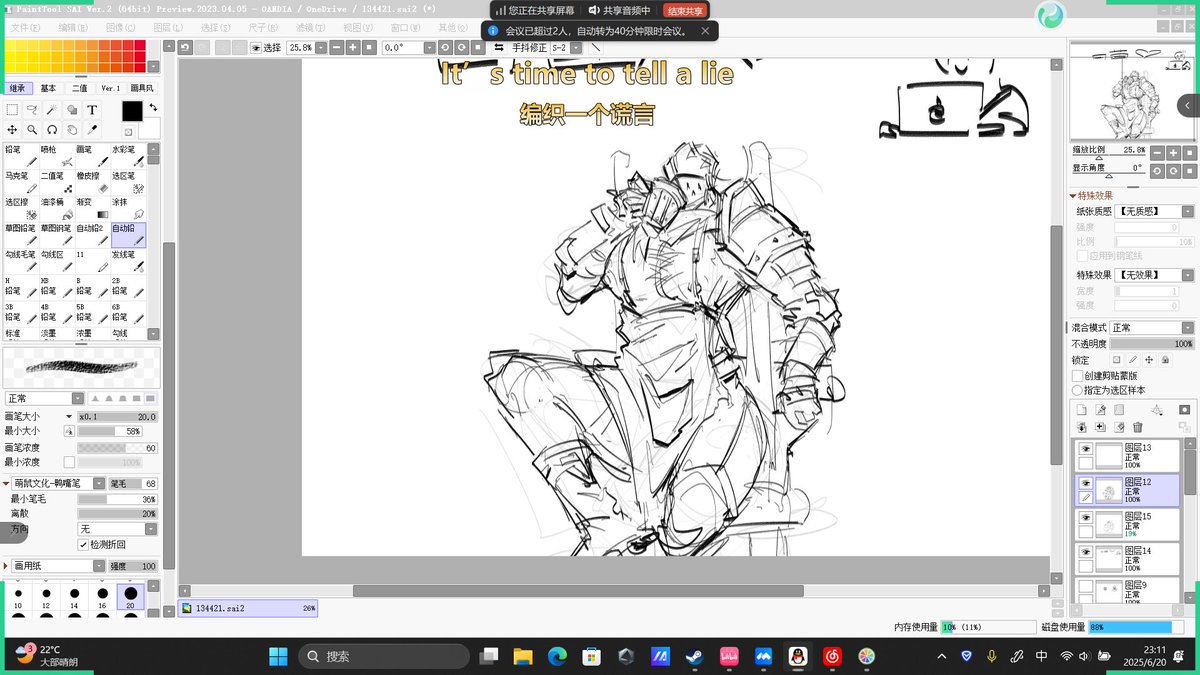Choose the 水彩笔 watercolor brush
The height and width of the screenshot is (675, 1200).
click(x=128, y=155)
